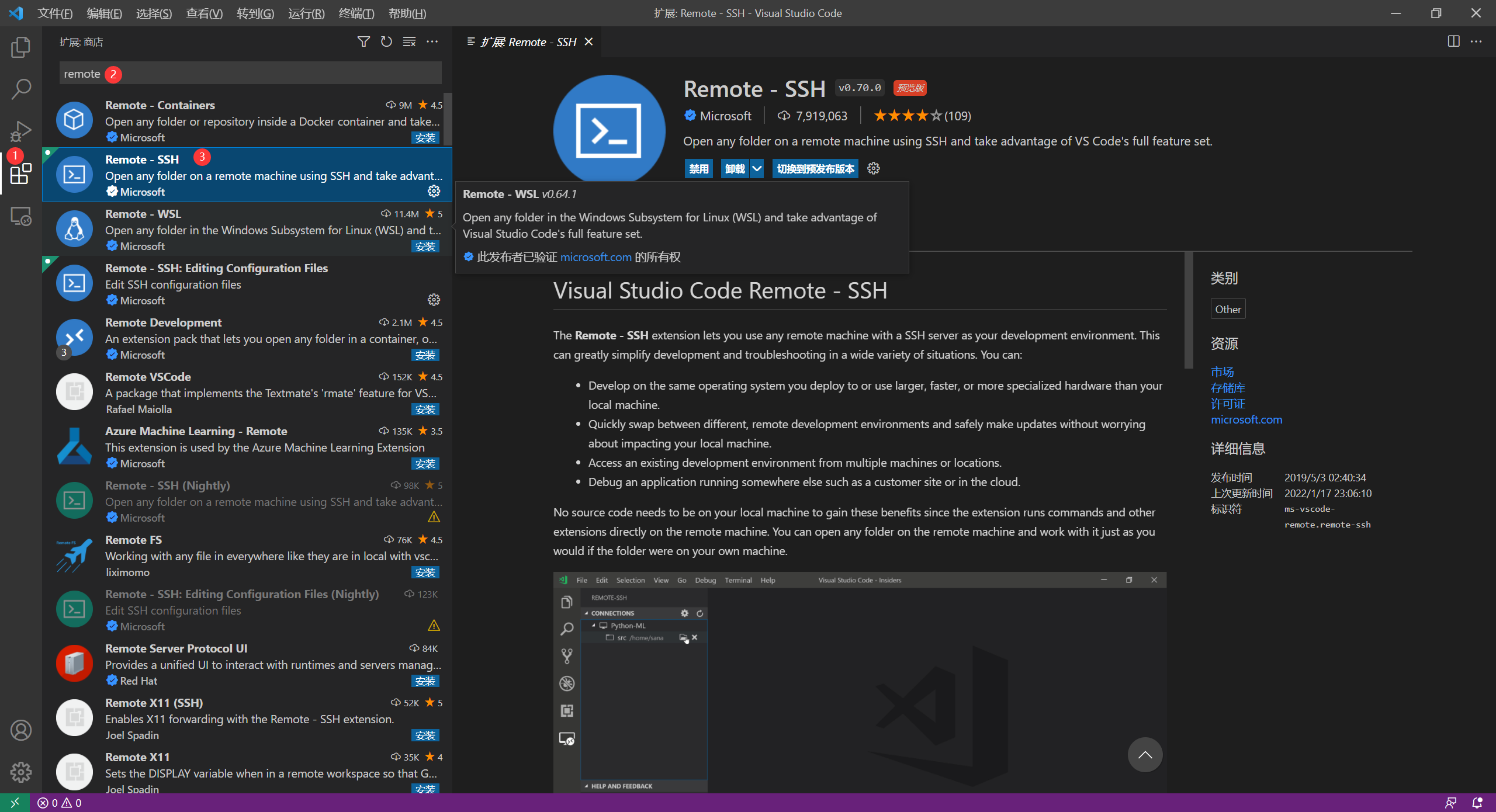Open microsoft.com link under resources
Screen dimensions: 1496x812
pyautogui.click(x=1246, y=419)
